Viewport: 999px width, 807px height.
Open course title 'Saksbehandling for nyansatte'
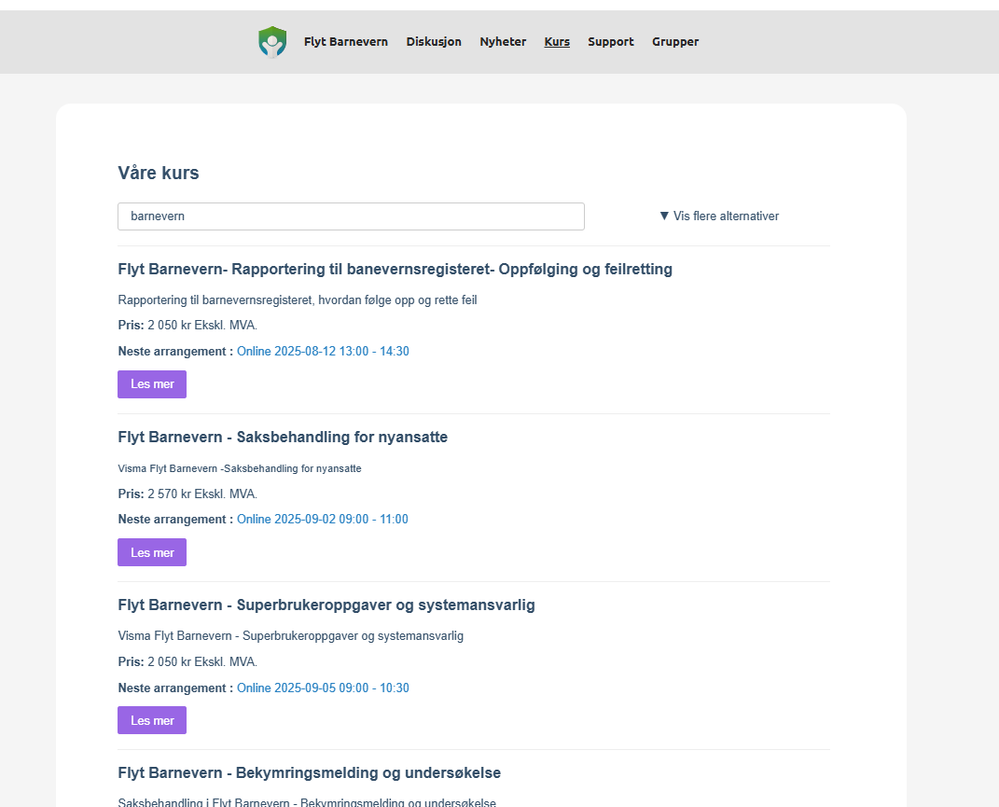tap(283, 437)
